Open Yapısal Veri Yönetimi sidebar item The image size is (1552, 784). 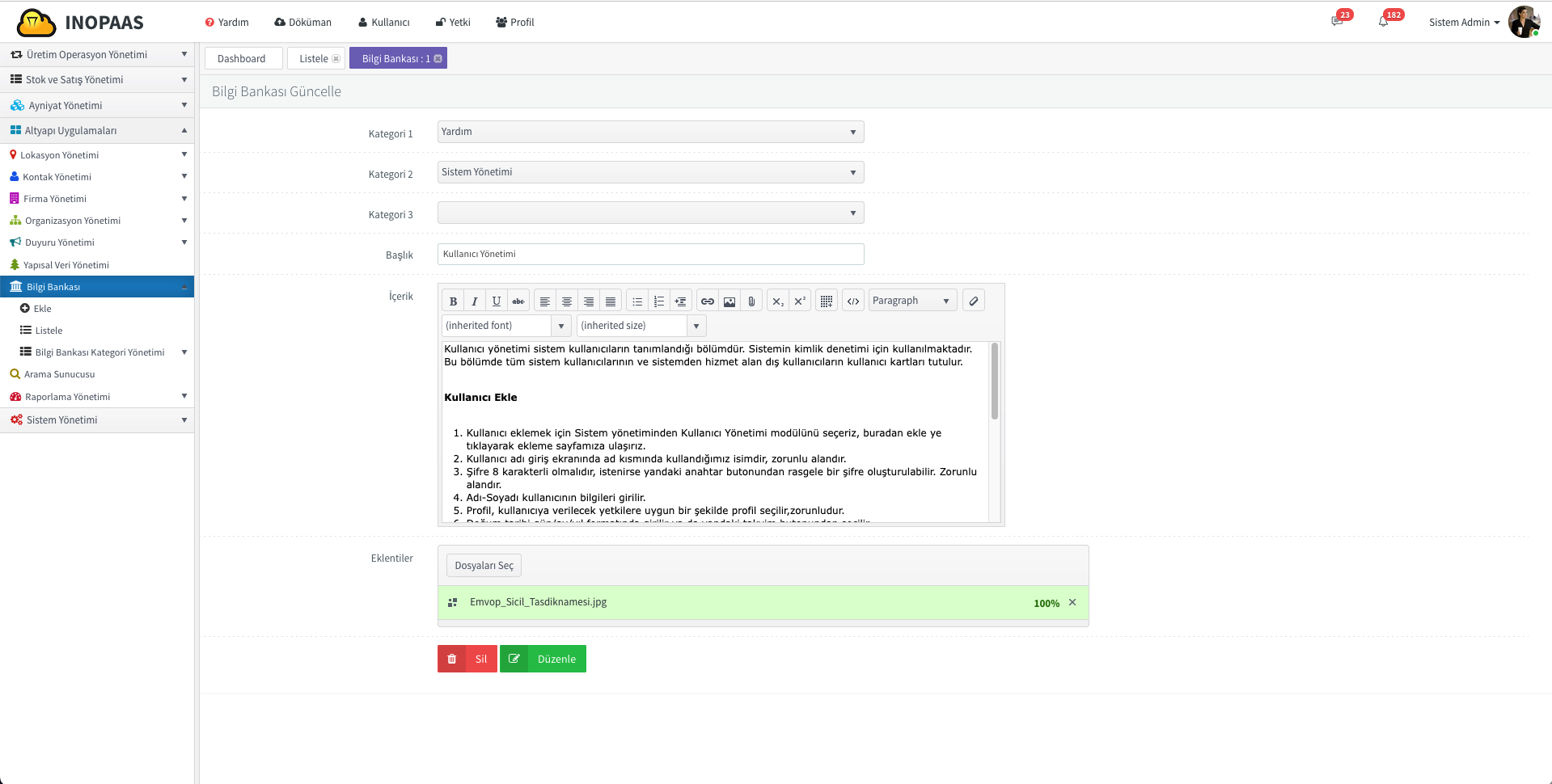coord(97,265)
